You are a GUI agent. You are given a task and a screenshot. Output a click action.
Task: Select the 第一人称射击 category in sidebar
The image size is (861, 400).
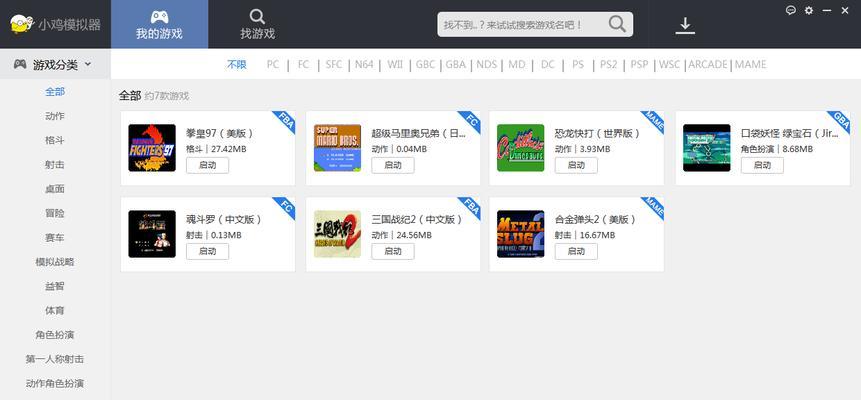click(x=55, y=359)
